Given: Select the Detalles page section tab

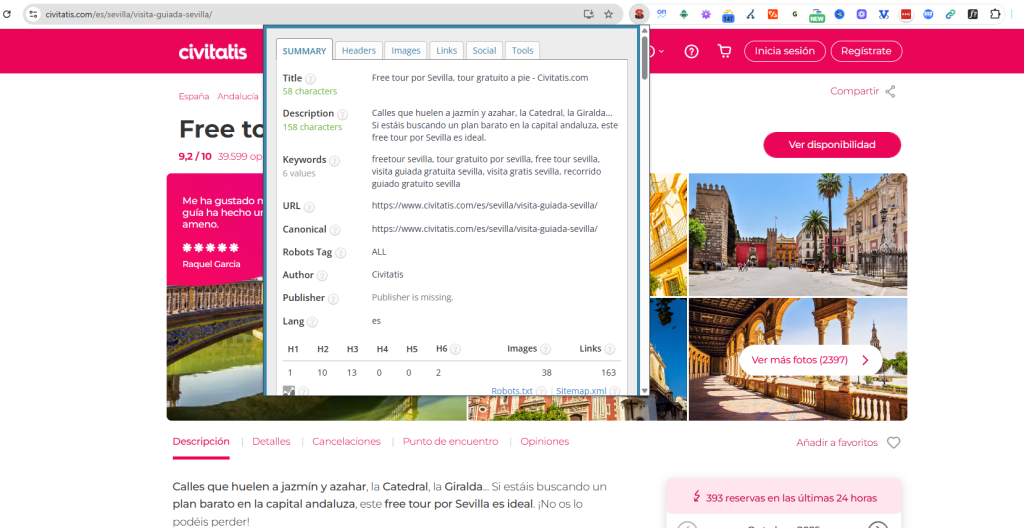Looking at the screenshot, I should click(271, 441).
